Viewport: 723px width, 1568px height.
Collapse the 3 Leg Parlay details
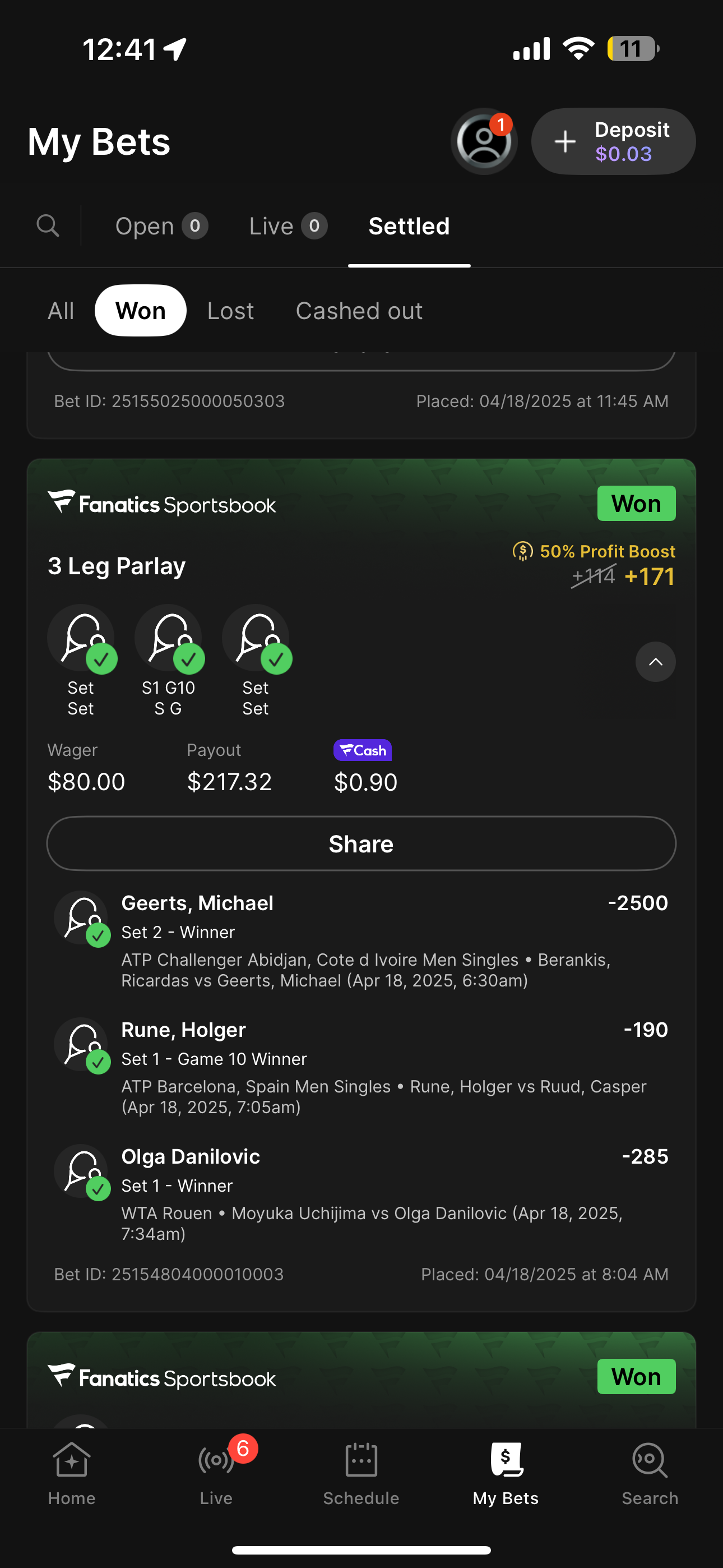coord(655,662)
